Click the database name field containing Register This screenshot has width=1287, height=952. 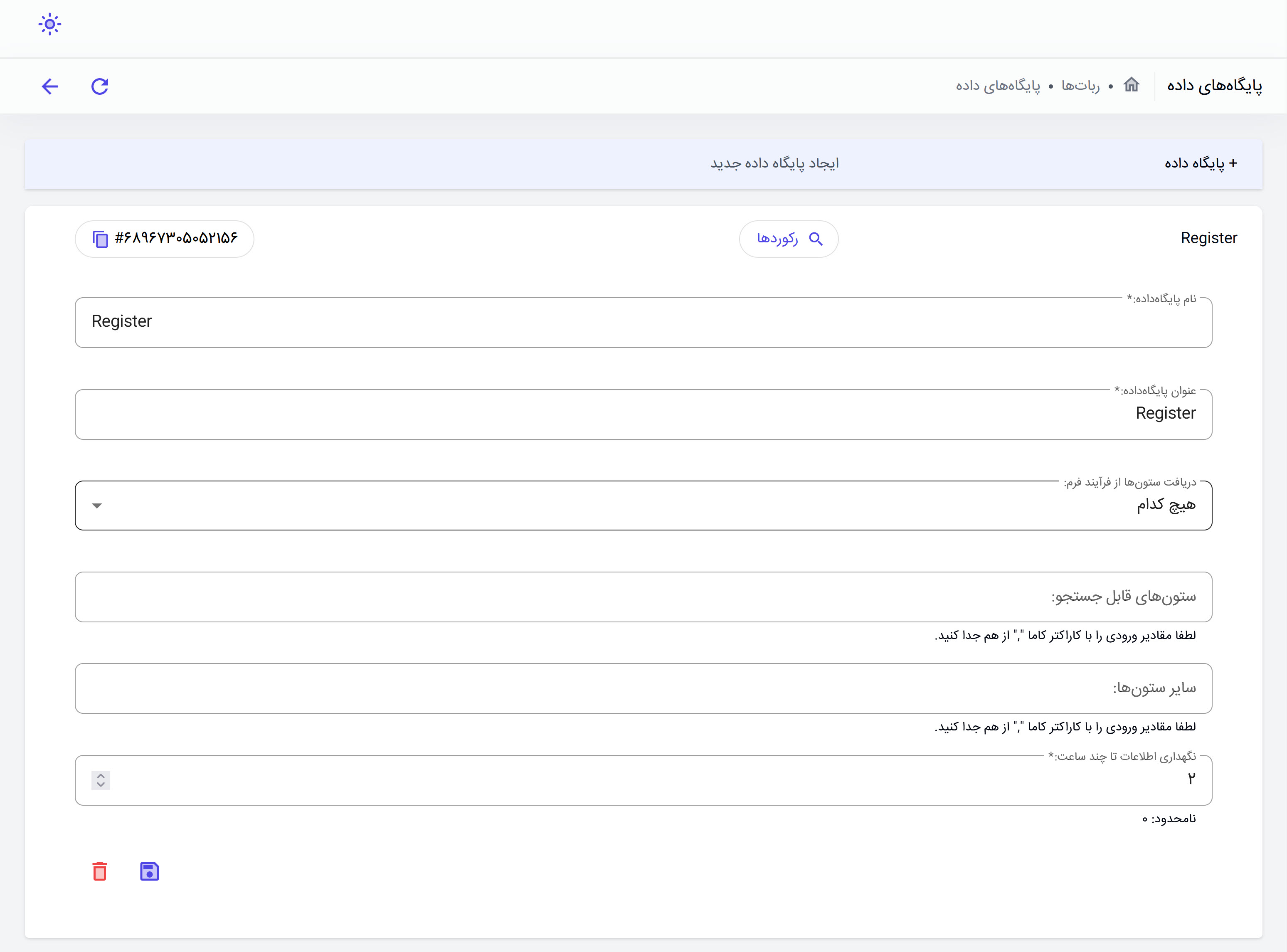[643, 322]
